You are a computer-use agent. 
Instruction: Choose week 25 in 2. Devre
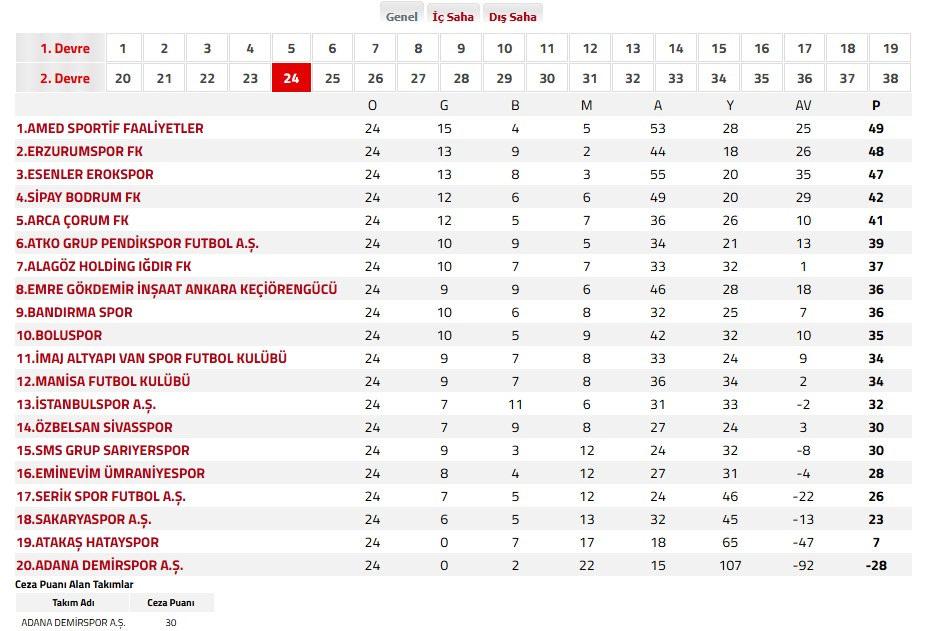coord(333,78)
